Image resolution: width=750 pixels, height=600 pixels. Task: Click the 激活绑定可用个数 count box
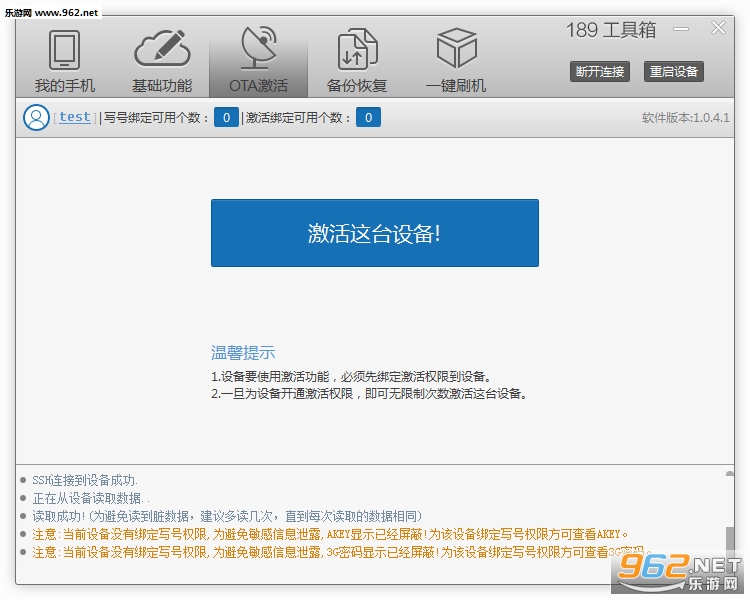(x=368, y=117)
